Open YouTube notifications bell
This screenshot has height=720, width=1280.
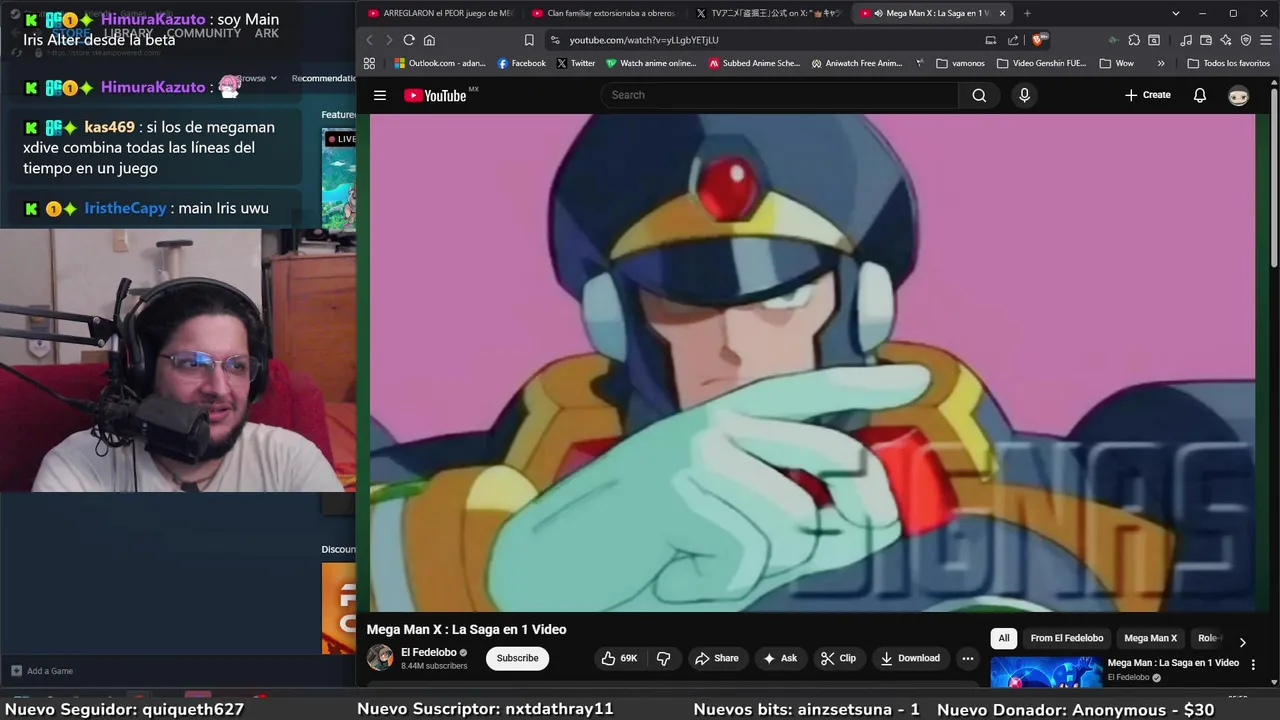pos(1200,95)
